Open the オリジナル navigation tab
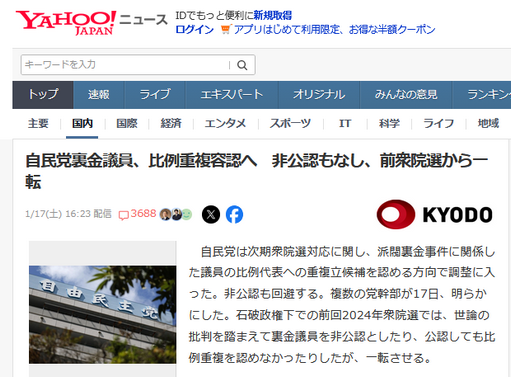The height and width of the screenshot is (377, 511). 319,95
